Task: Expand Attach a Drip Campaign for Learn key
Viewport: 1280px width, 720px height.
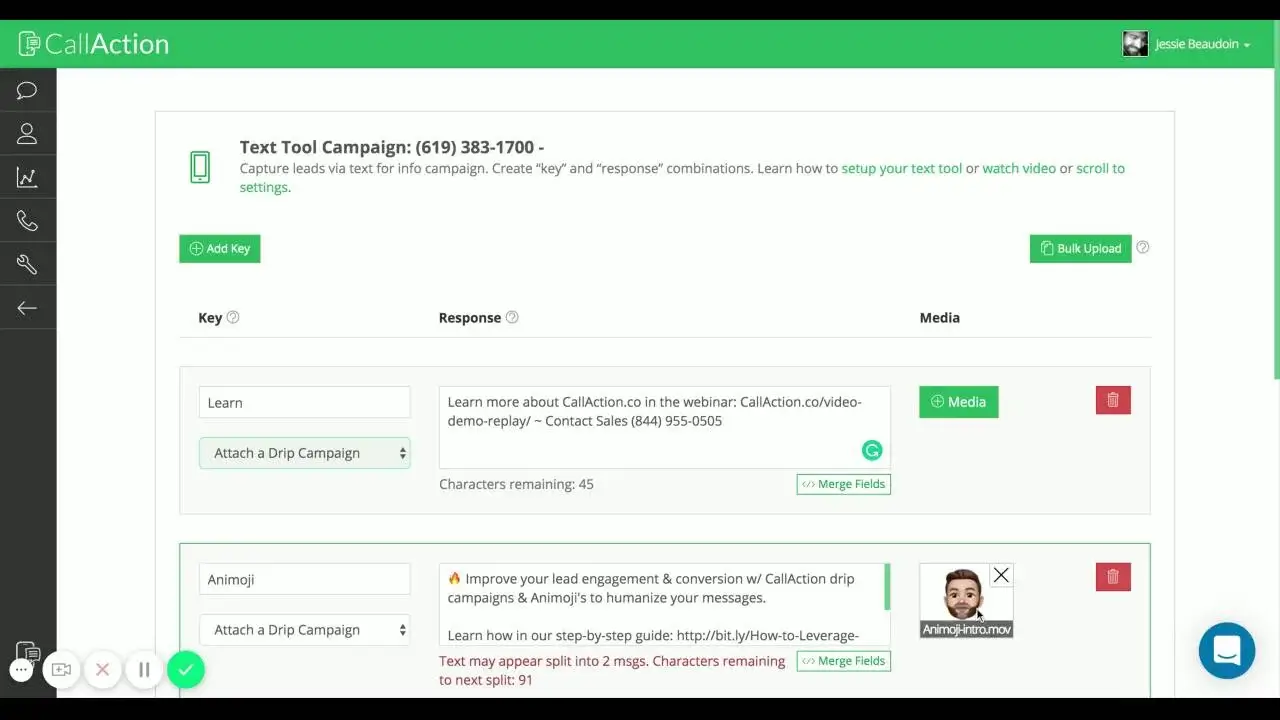Action: coord(305,453)
